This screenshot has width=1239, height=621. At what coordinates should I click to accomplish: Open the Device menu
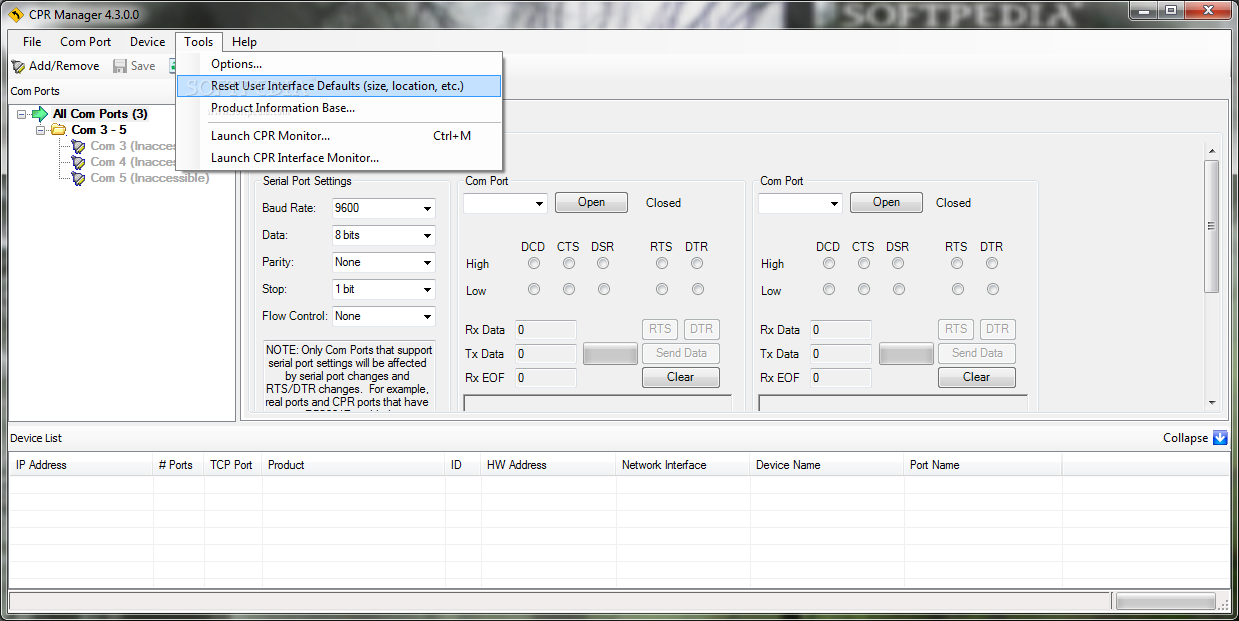pyautogui.click(x=147, y=42)
